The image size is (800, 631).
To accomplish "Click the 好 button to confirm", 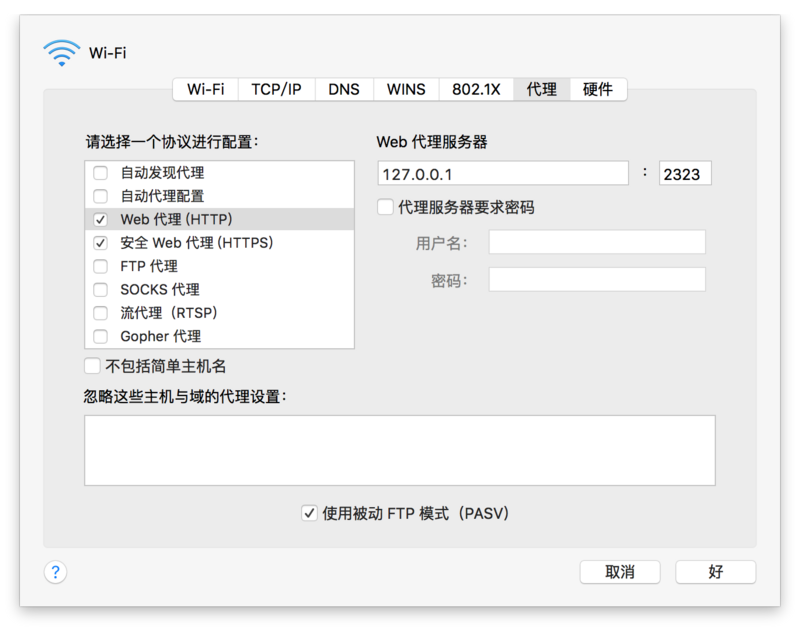I will (x=715, y=572).
